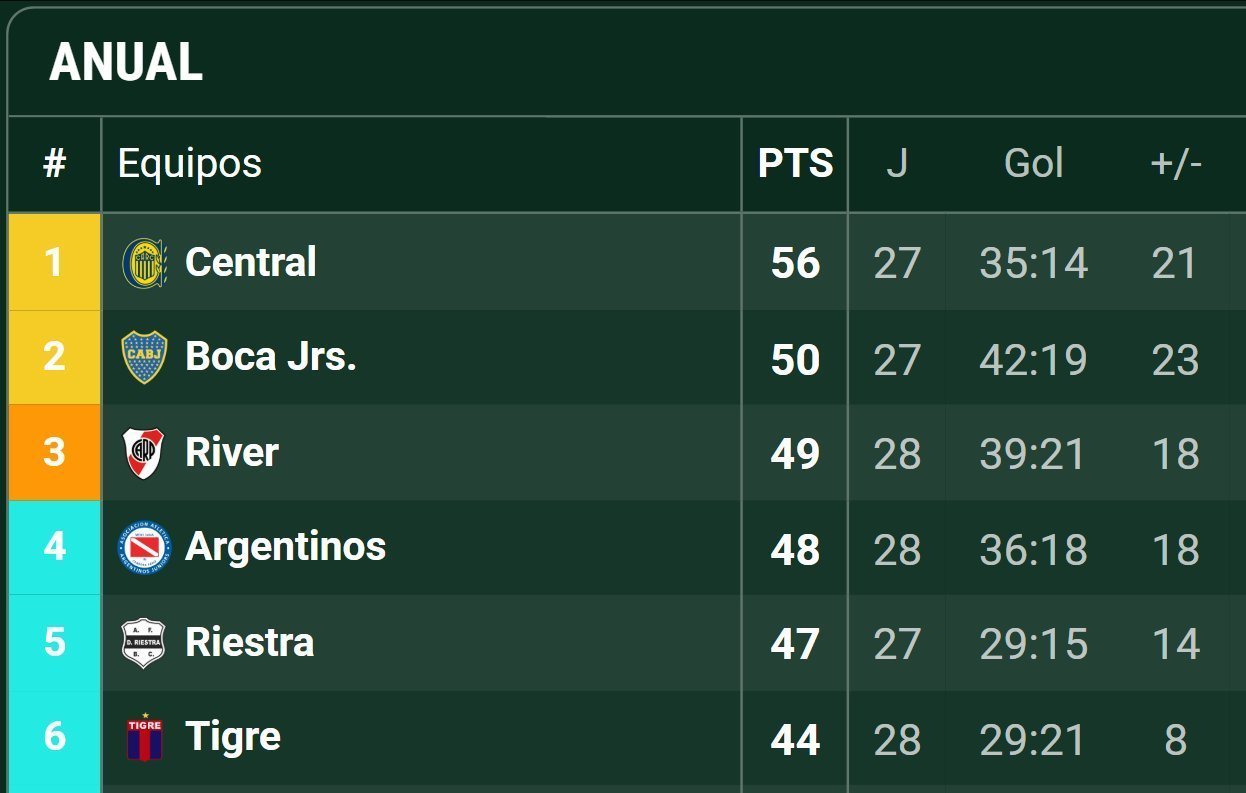
Task: Click the Rosario Central club crest
Action: tap(144, 263)
